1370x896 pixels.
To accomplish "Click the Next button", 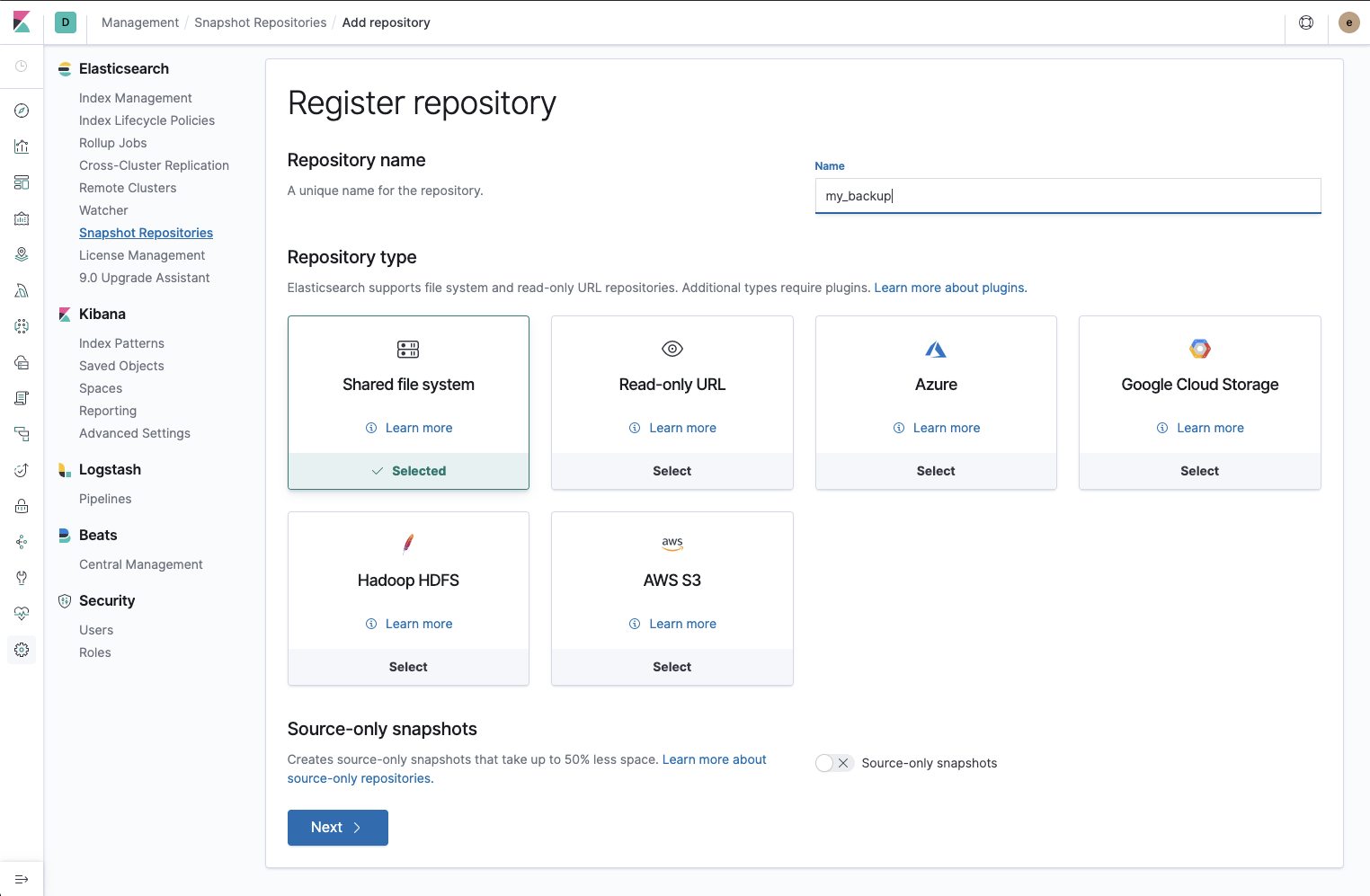I will tap(337, 827).
